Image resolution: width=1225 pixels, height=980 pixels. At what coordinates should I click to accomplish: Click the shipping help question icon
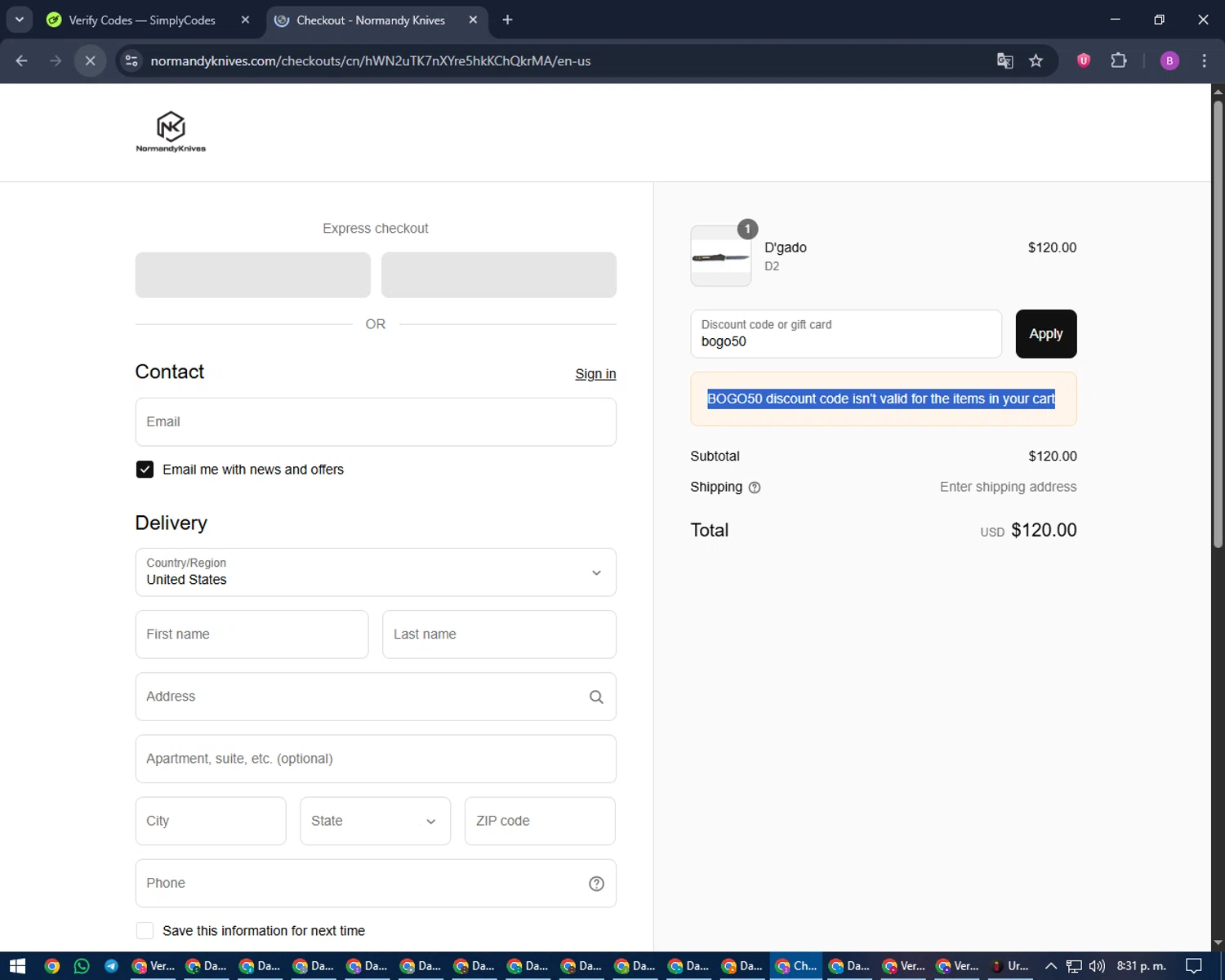[x=755, y=488]
